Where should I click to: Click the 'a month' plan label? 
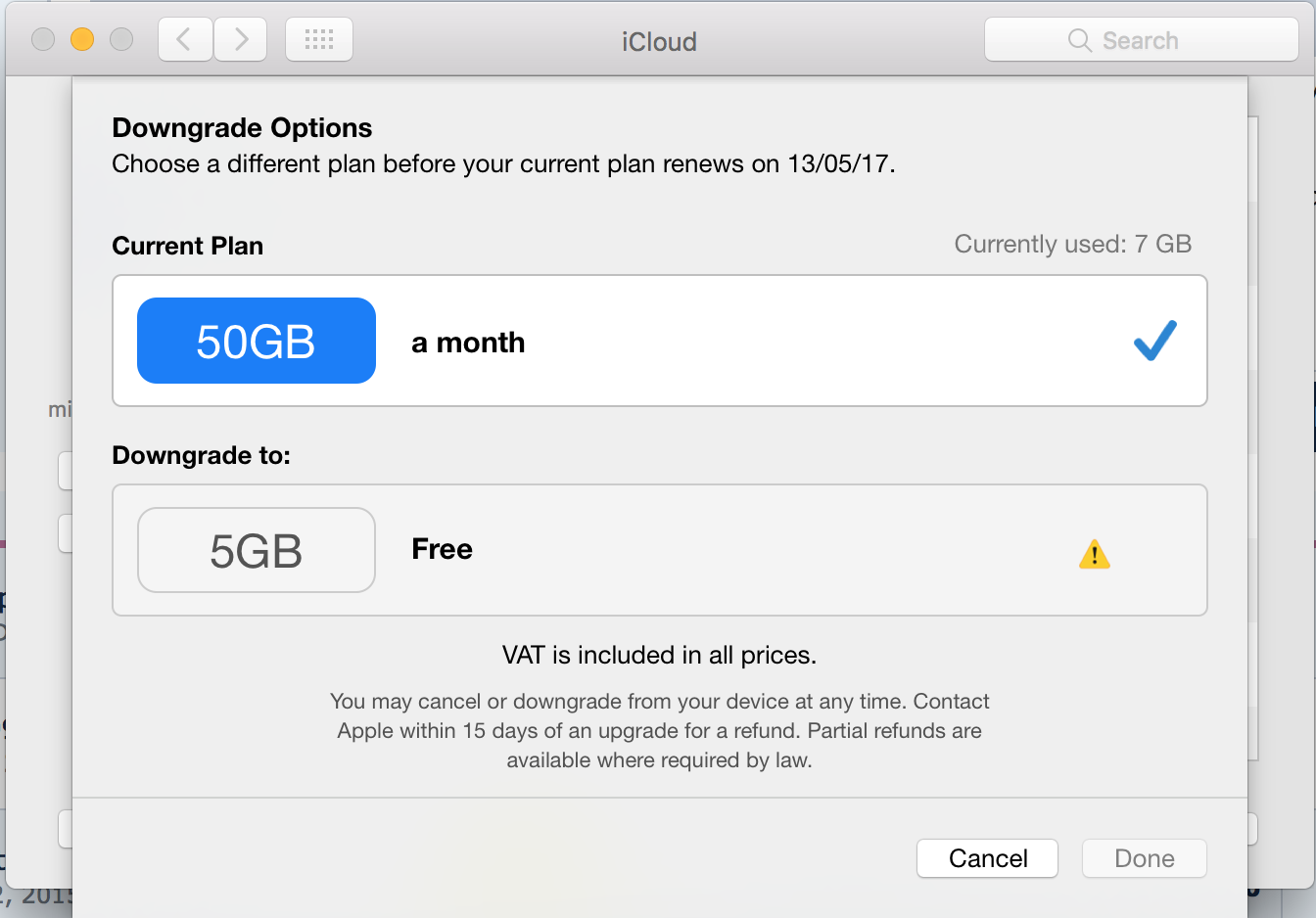point(468,343)
